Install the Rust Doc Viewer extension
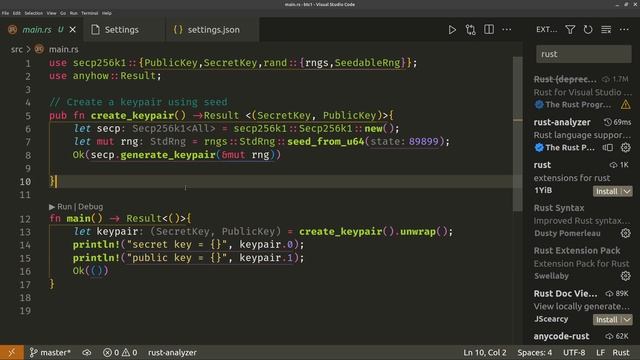This screenshot has width=640, height=360. 607,320
